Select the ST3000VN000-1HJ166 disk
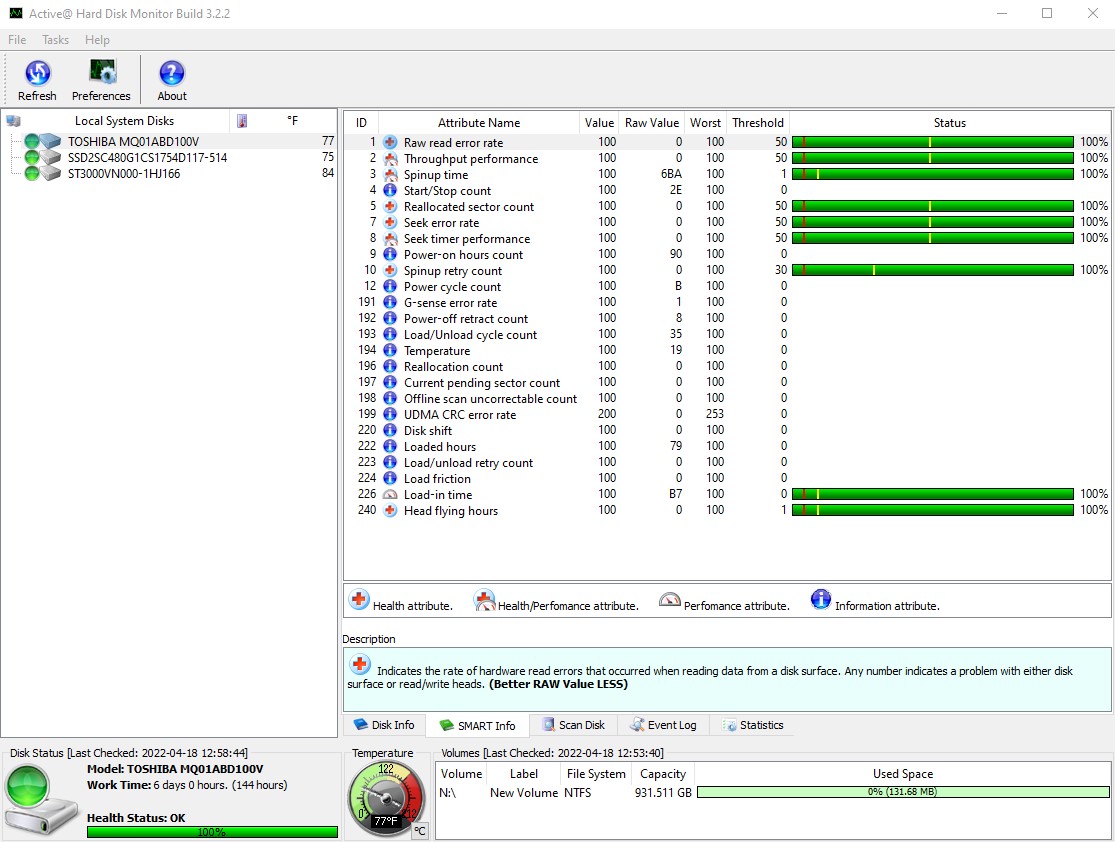 [125, 173]
